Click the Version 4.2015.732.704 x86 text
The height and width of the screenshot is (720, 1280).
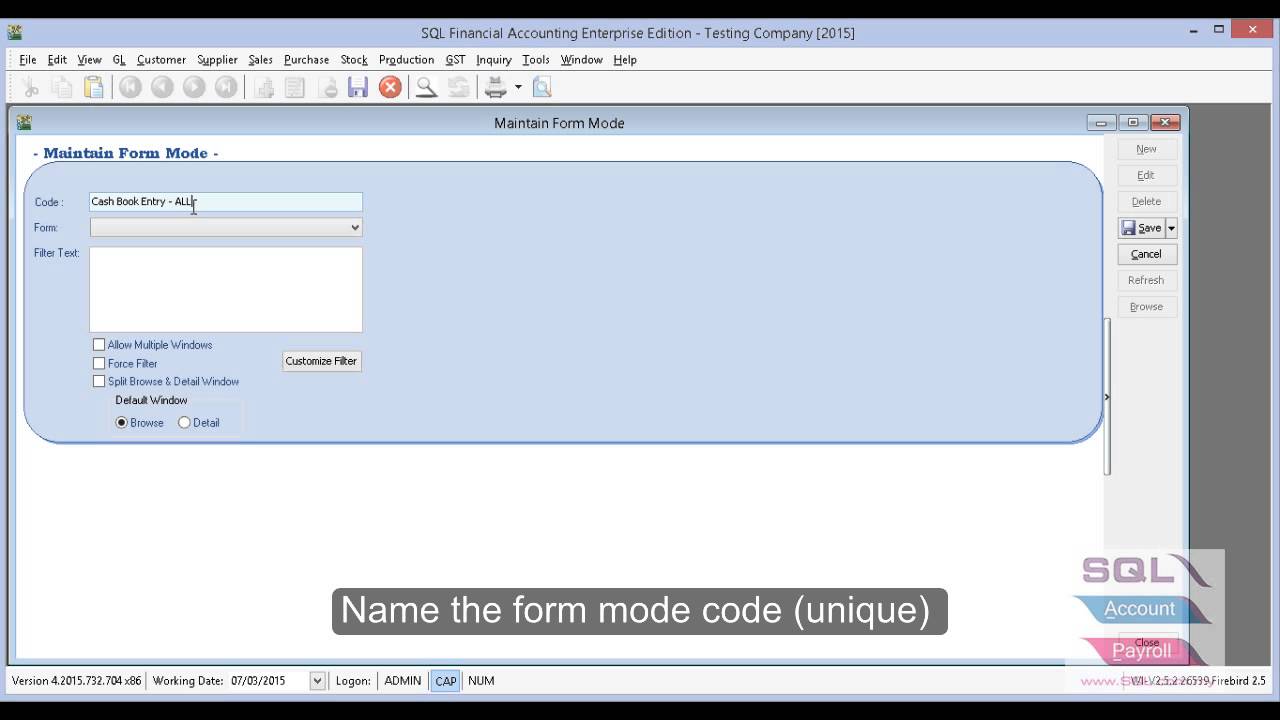point(76,681)
